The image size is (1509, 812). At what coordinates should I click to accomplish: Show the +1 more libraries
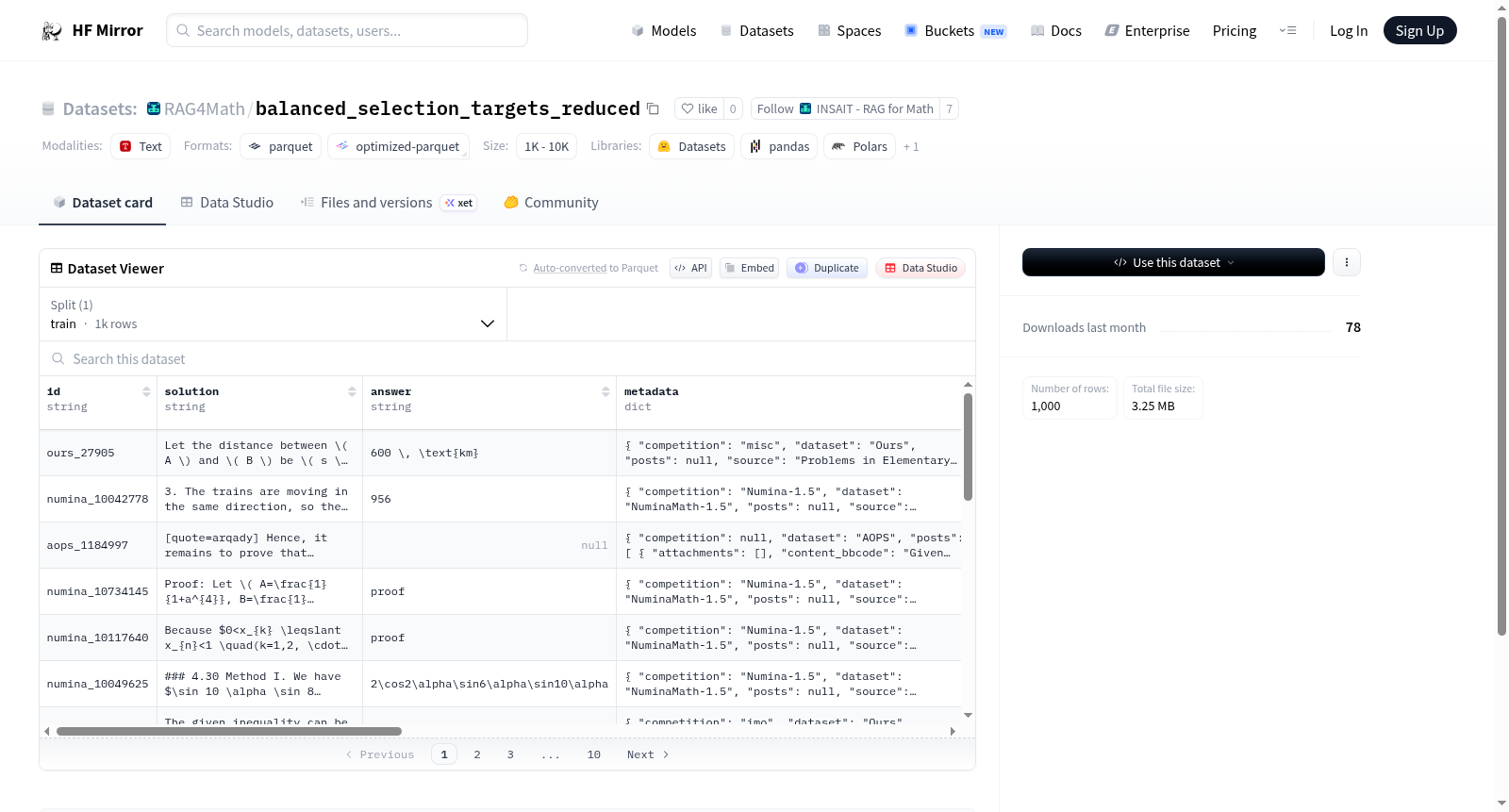pyautogui.click(x=911, y=146)
